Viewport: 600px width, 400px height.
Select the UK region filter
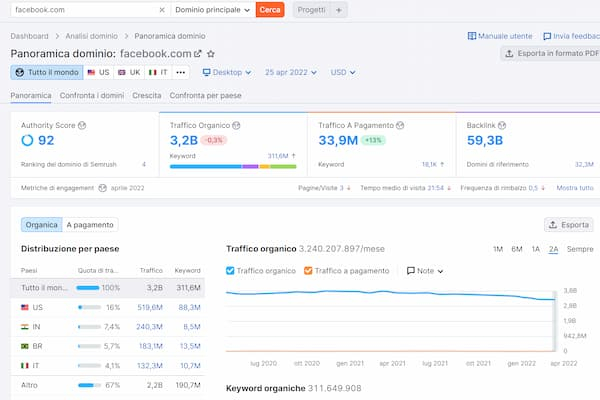[x=129, y=72]
